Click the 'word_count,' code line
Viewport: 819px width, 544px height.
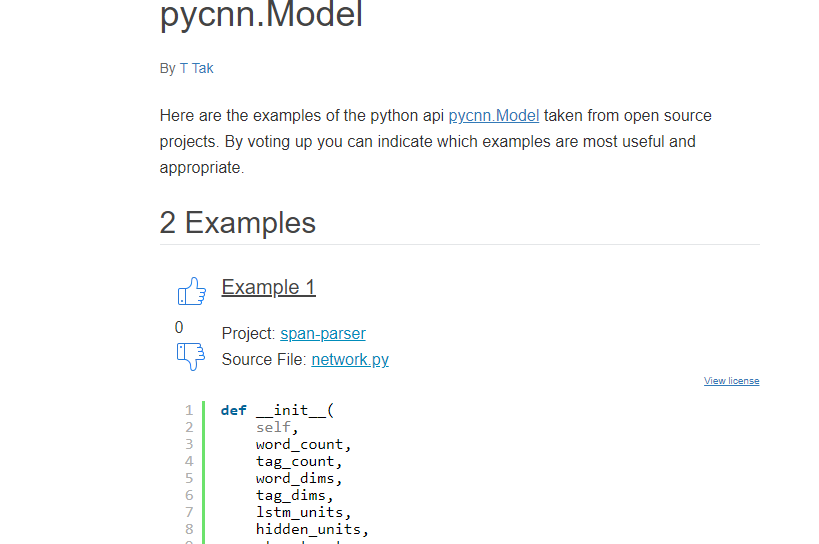coord(303,444)
